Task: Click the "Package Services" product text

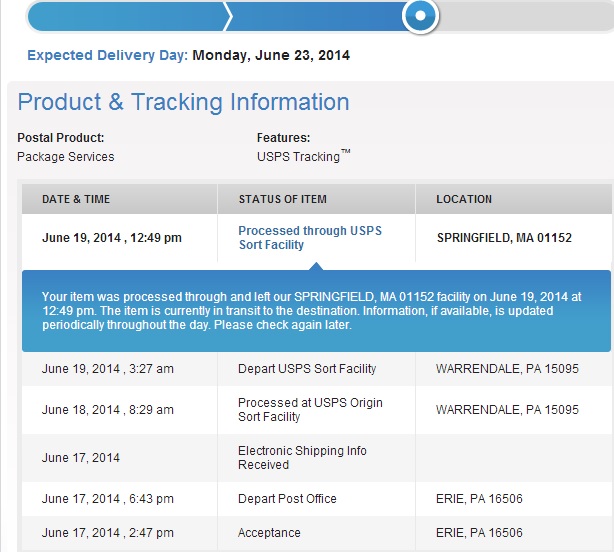Action: [66, 157]
